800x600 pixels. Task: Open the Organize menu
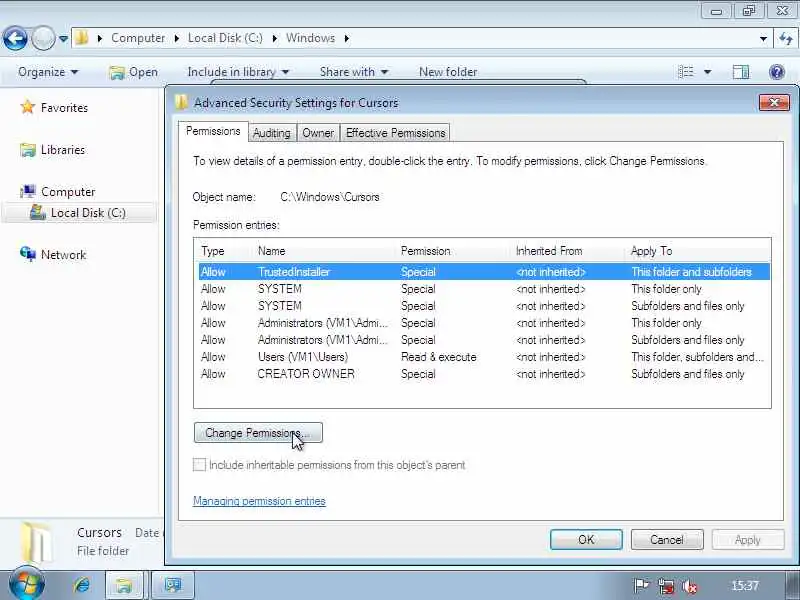(48, 72)
